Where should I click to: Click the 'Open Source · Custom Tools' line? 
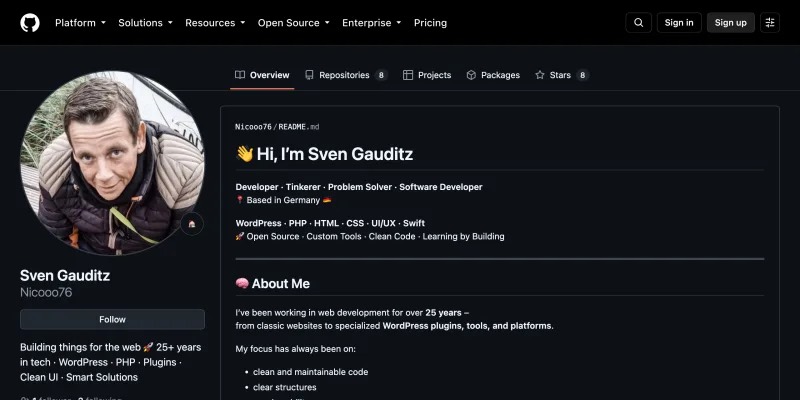click(x=370, y=236)
